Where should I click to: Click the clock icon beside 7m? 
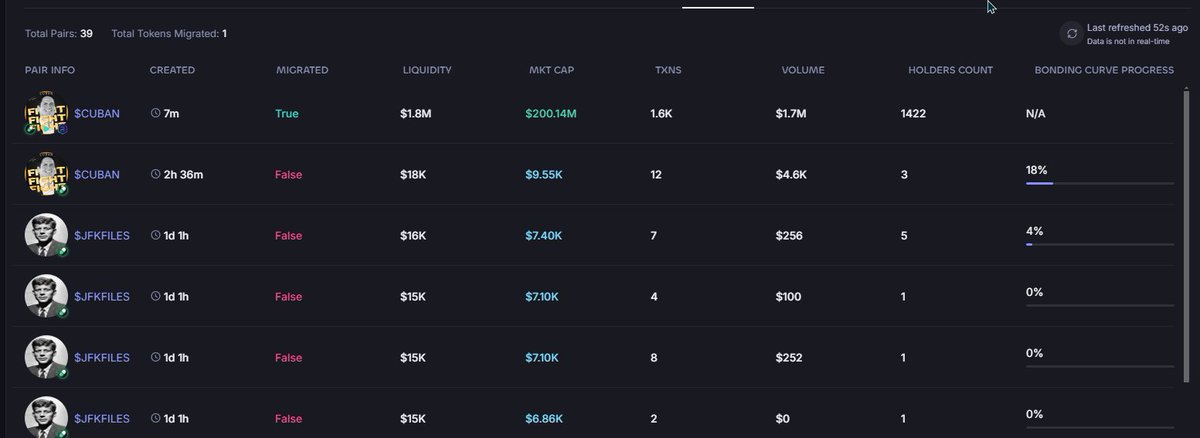click(x=155, y=114)
